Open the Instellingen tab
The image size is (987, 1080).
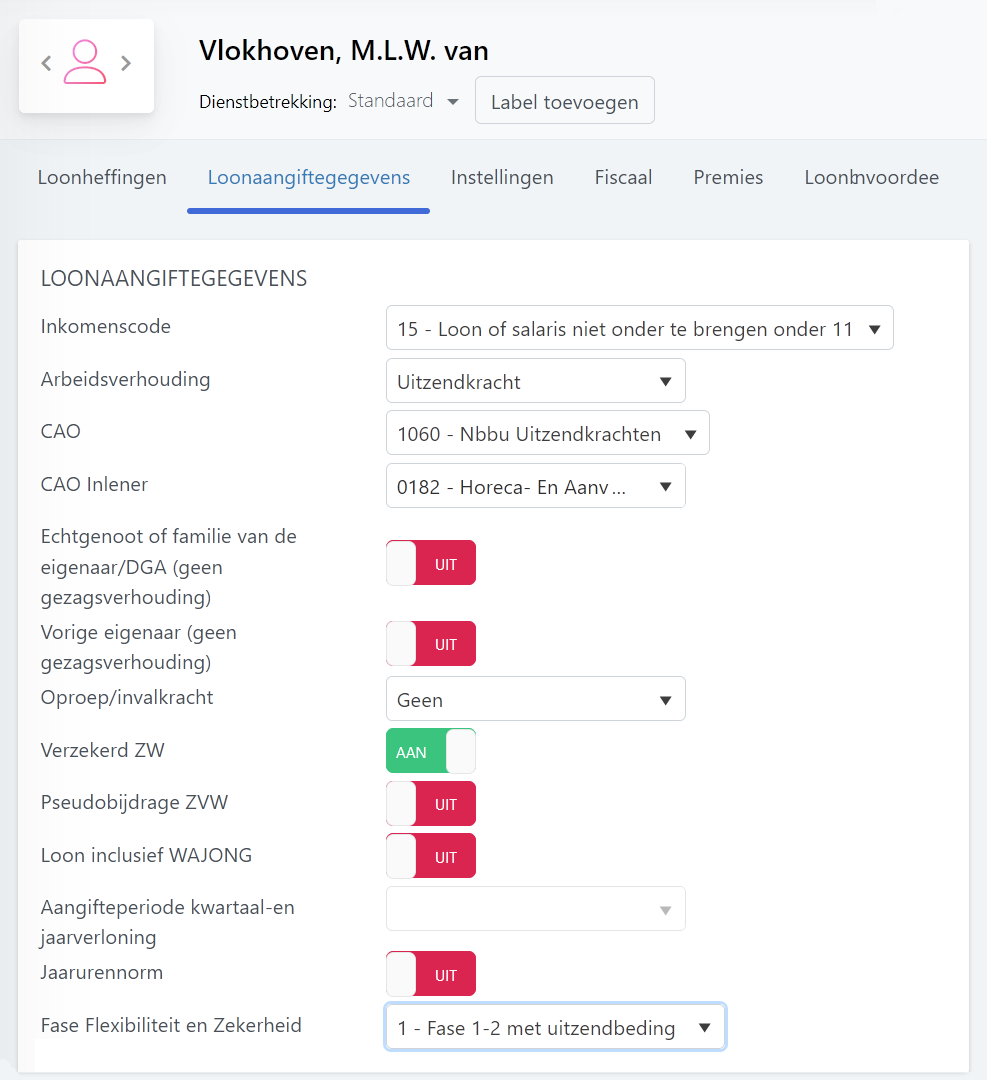(x=502, y=178)
